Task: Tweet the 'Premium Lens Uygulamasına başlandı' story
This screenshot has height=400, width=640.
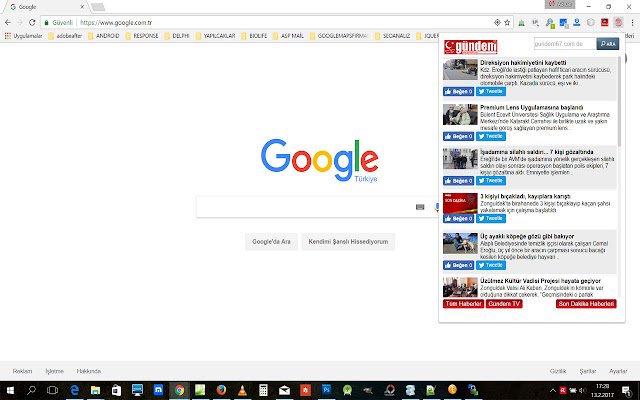Action: (x=491, y=136)
